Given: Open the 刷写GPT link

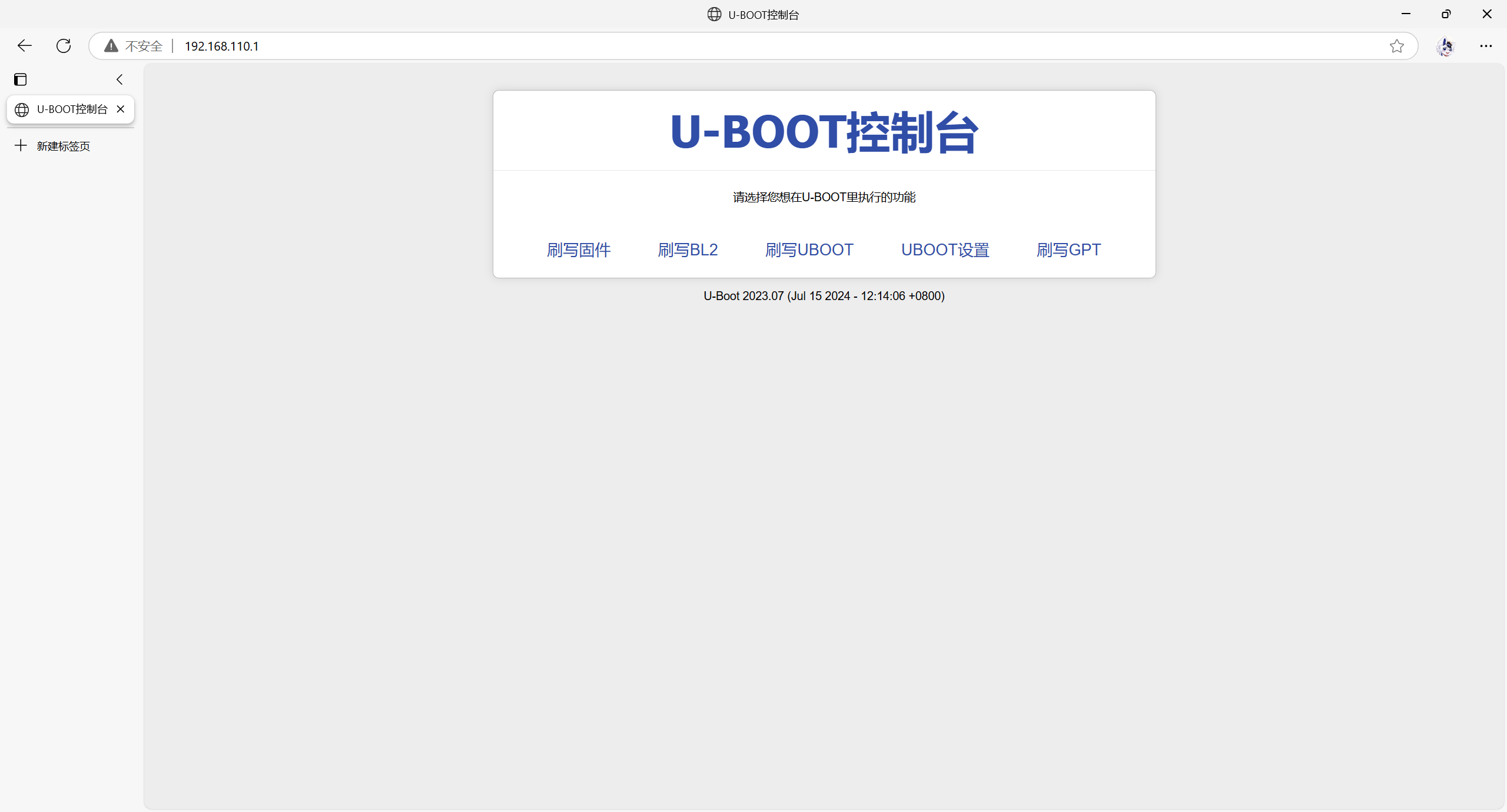Looking at the screenshot, I should coord(1068,250).
